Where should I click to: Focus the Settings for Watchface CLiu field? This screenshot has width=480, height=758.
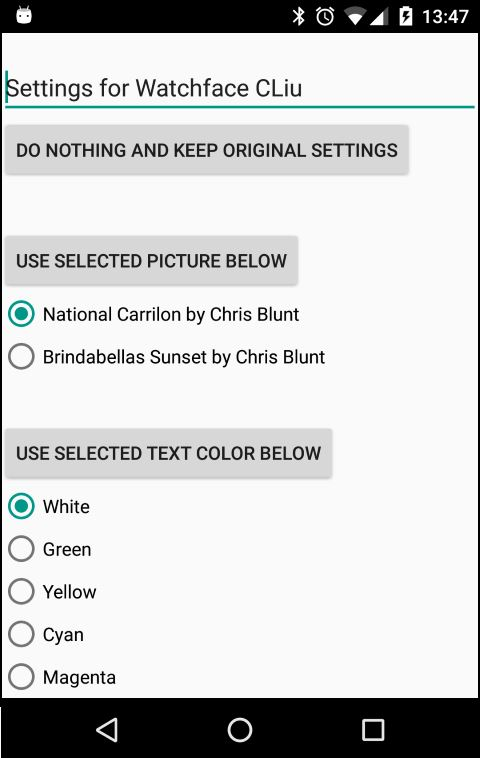pos(240,88)
